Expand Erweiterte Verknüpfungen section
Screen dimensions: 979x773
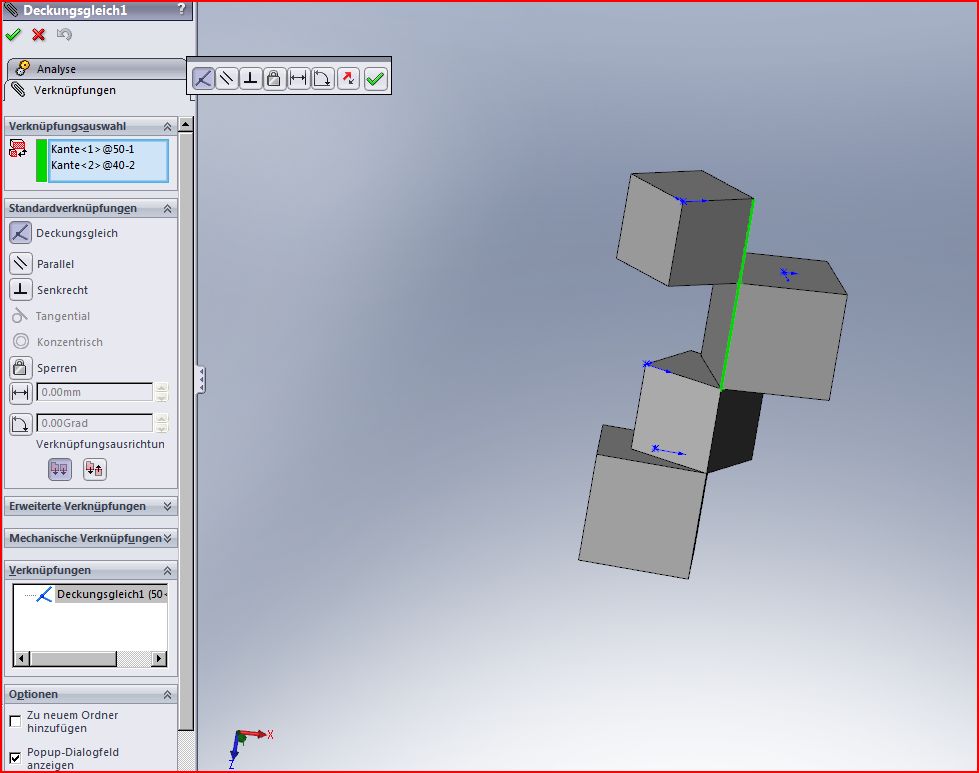point(167,506)
